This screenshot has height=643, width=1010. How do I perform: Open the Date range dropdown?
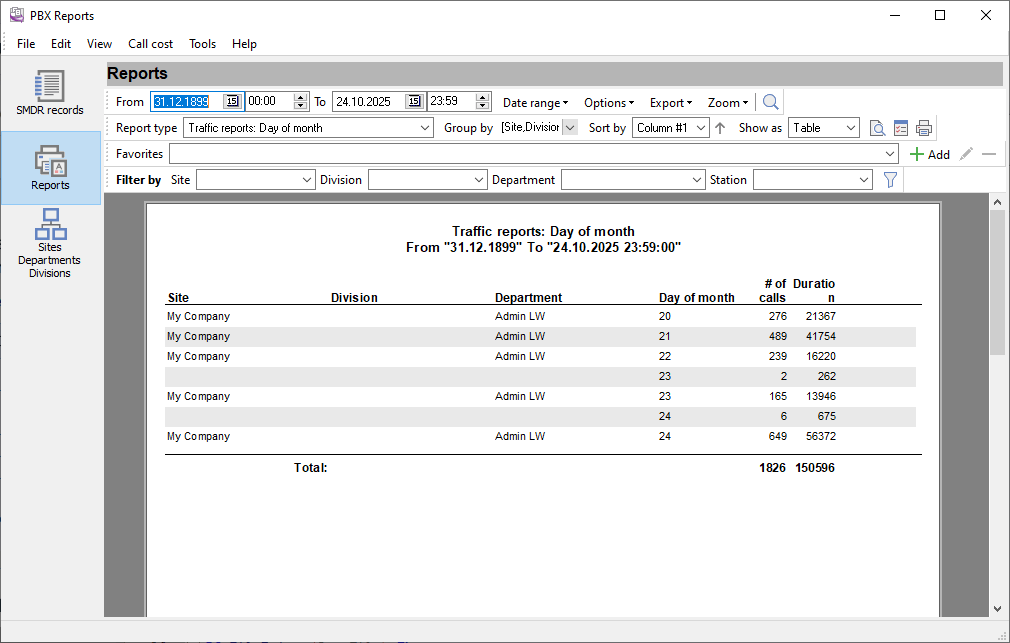[x=535, y=101]
